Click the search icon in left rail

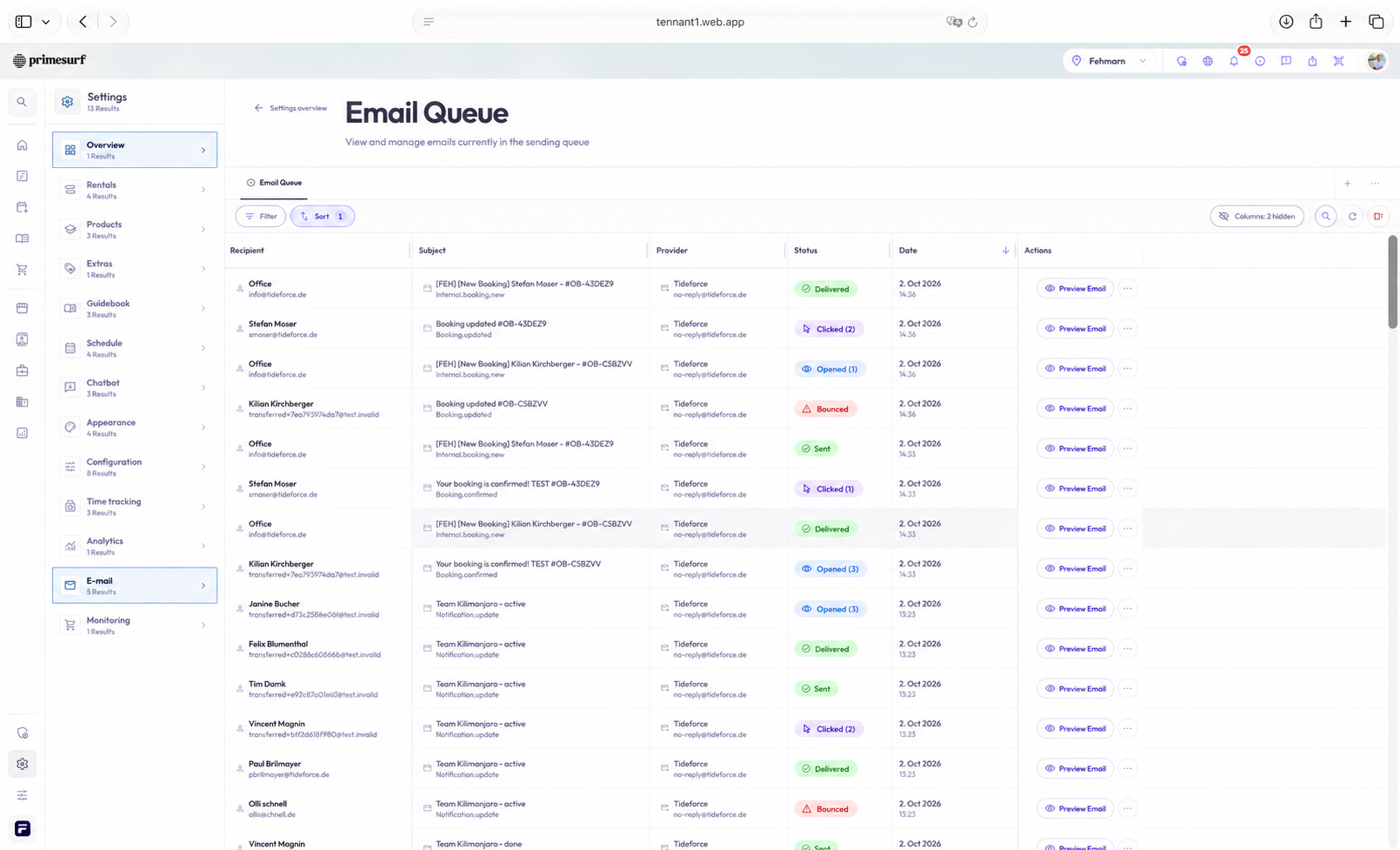[x=22, y=102]
